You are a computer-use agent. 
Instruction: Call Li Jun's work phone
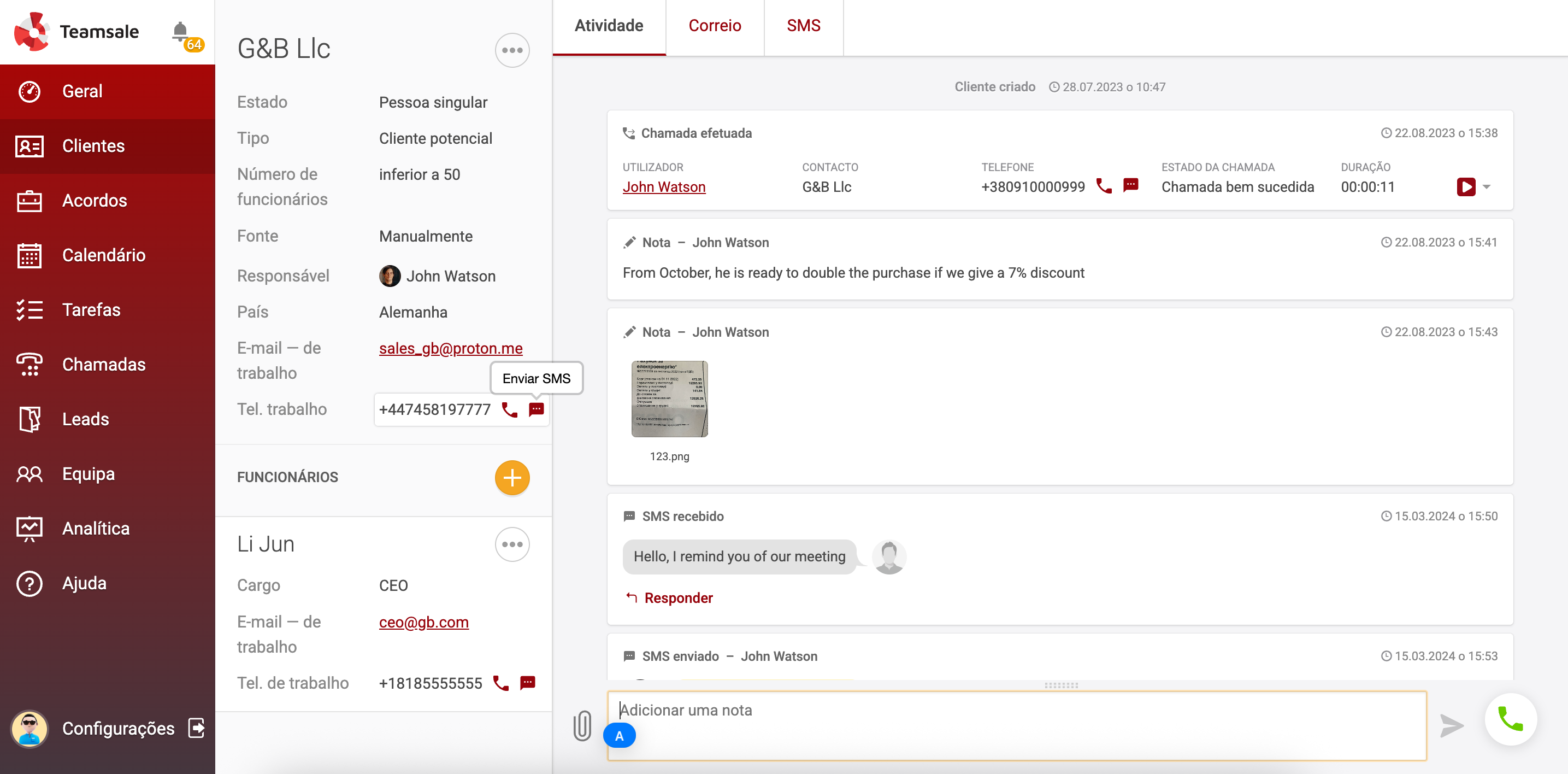[x=500, y=683]
